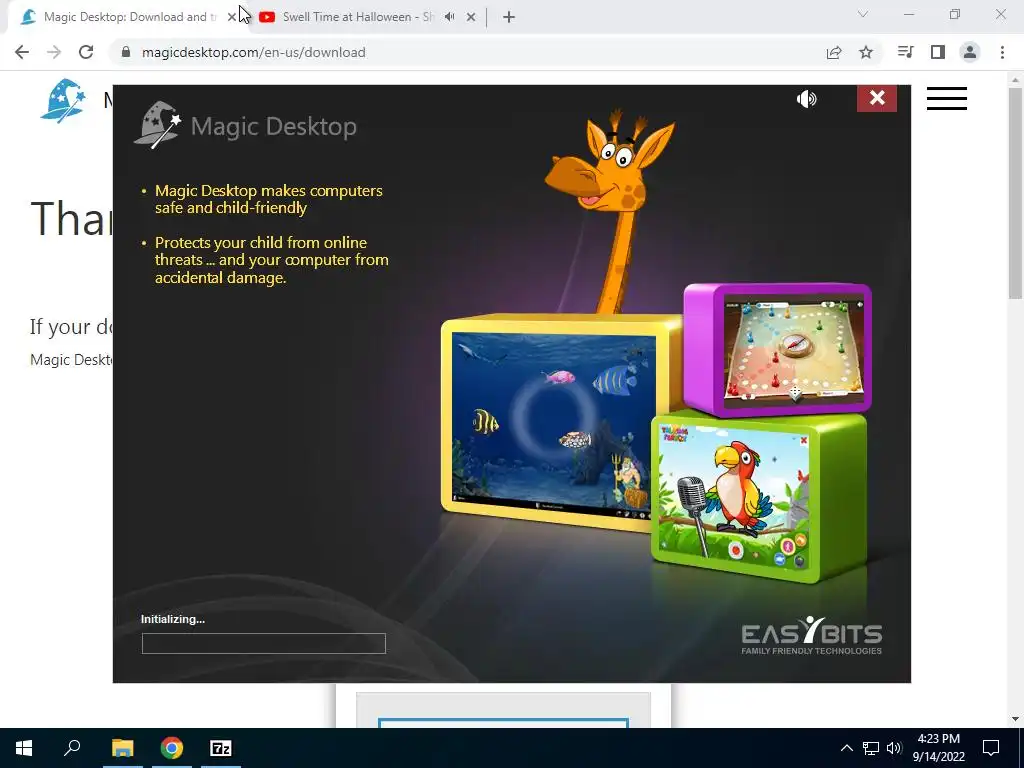Screen dimensions: 1024x768
Task: Bookmark this page with the star icon
Action: pyautogui.click(x=866, y=52)
